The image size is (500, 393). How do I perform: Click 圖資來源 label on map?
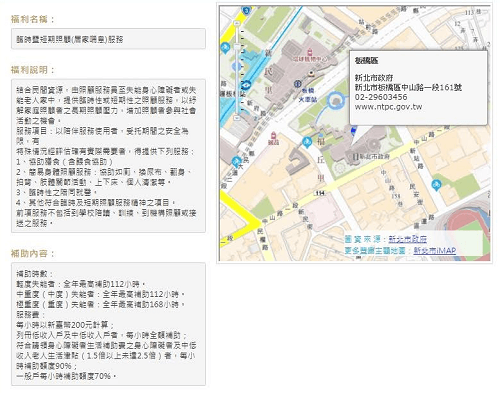point(366,239)
